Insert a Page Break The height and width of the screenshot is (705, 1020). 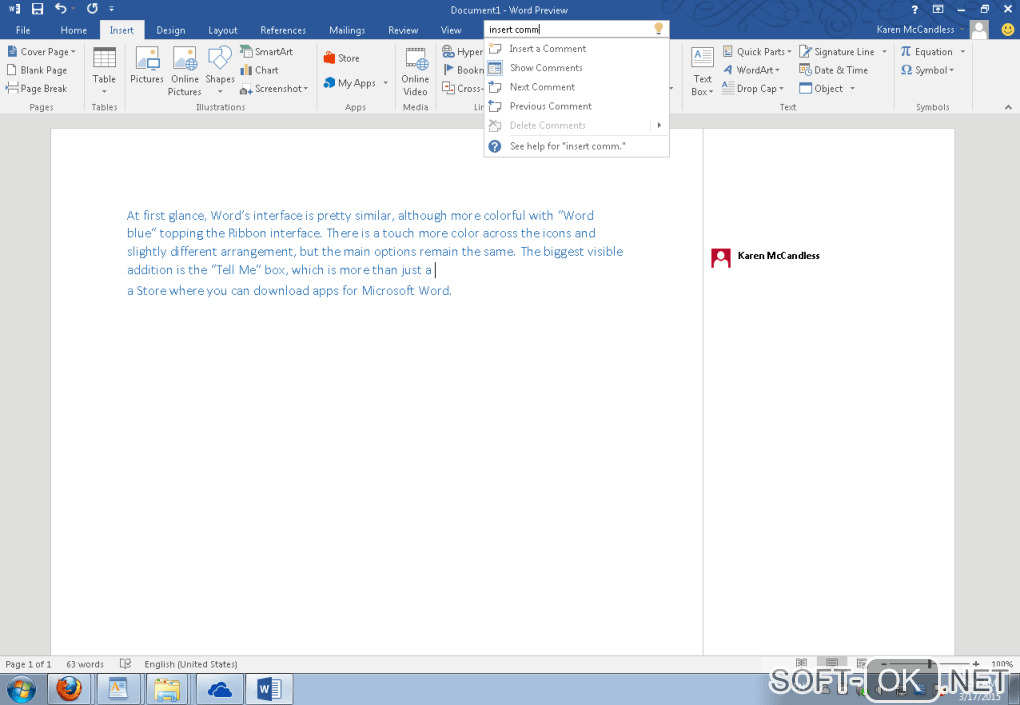point(37,88)
